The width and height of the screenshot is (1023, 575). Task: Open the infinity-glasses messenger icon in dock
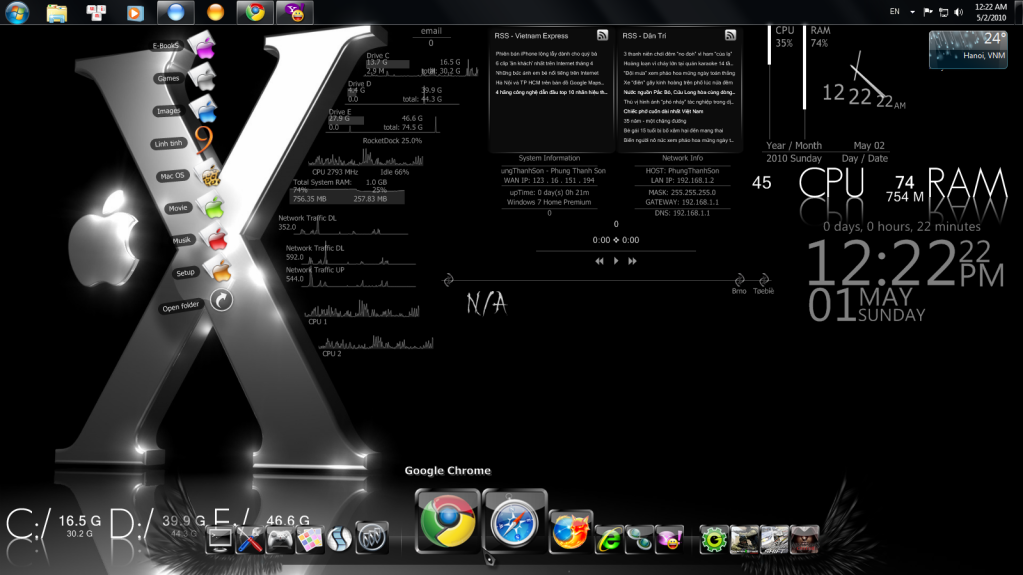point(639,540)
